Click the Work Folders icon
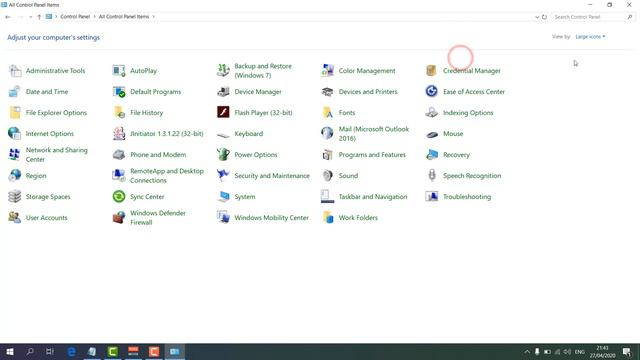 (x=327, y=218)
